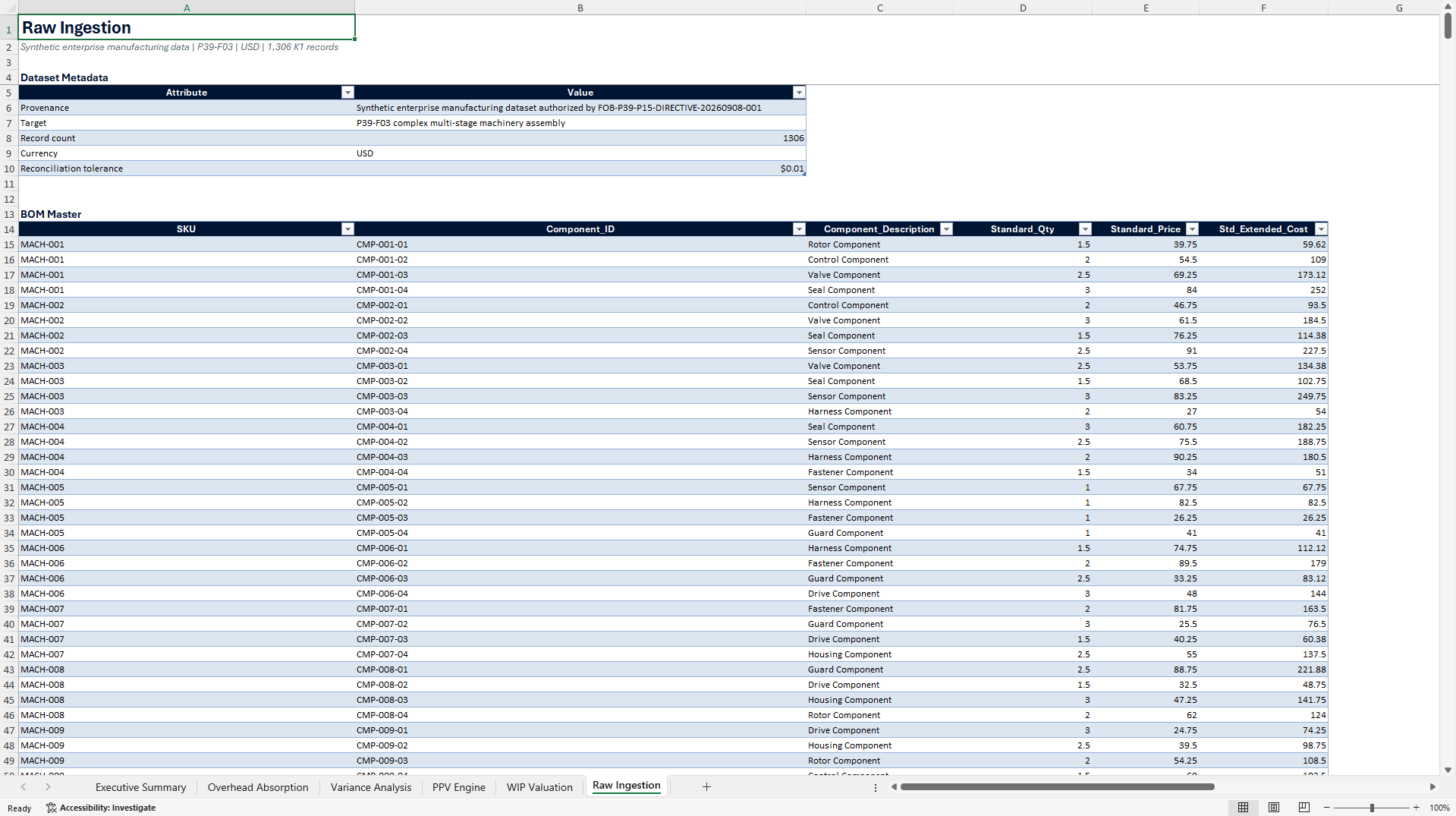Select column G header
This screenshot has width=1456, height=816.
pos(1399,8)
